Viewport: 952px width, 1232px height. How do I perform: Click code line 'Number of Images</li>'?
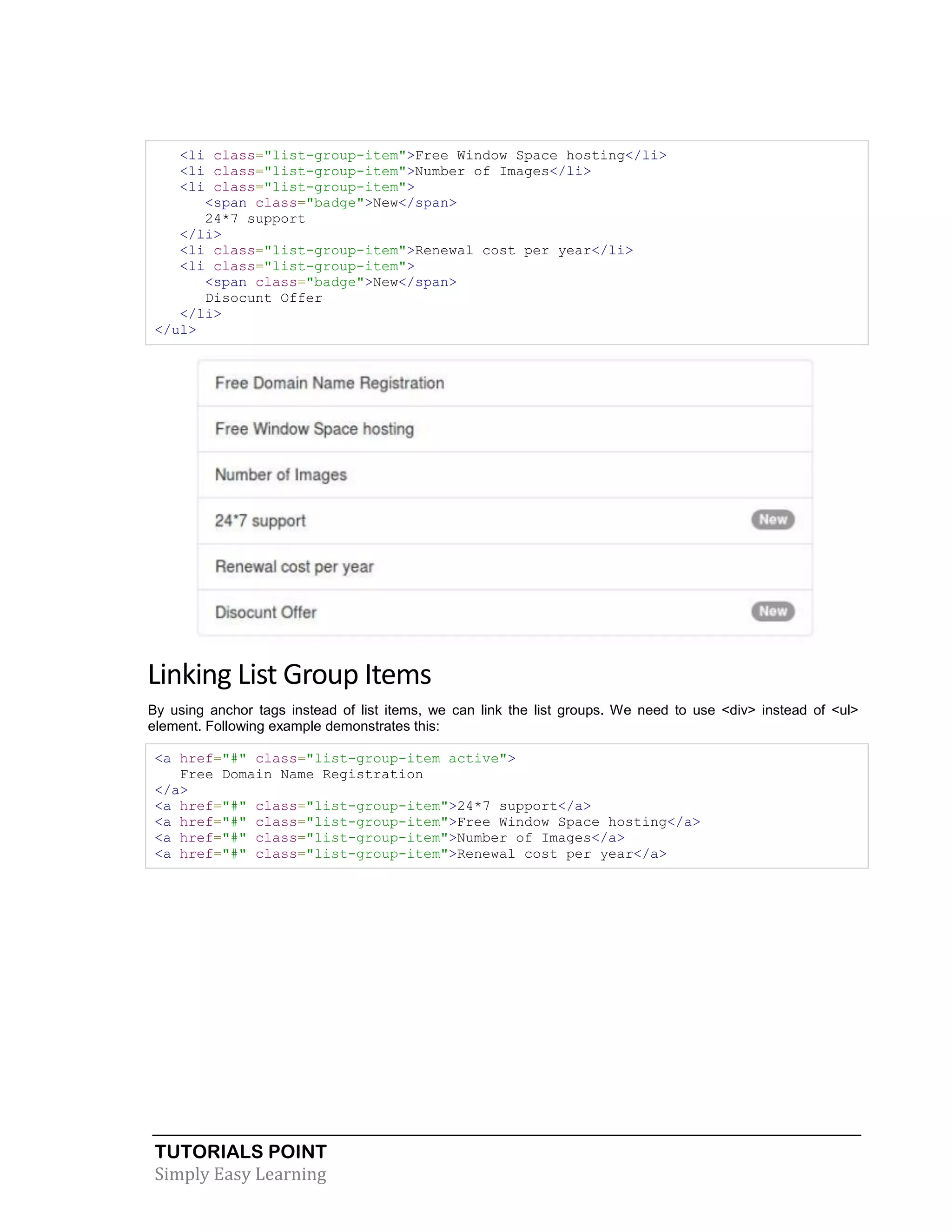tap(385, 171)
